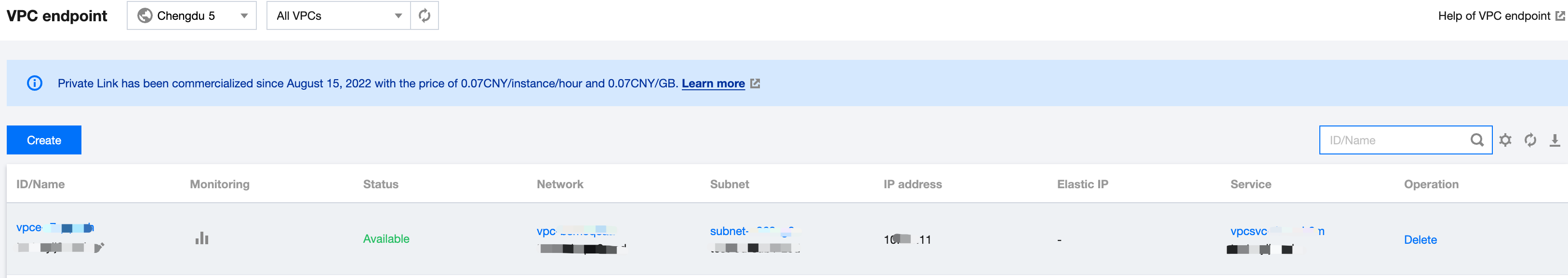Refresh the endpoint list beside the gear
The width and height of the screenshot is (1568, 278).
[x=1530, y=140]
